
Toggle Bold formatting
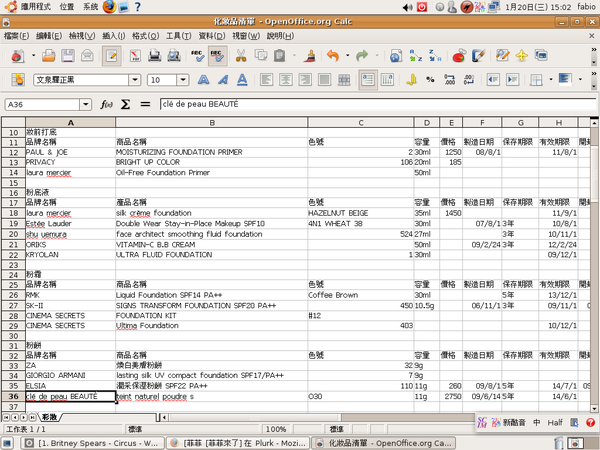coord(203,80)
